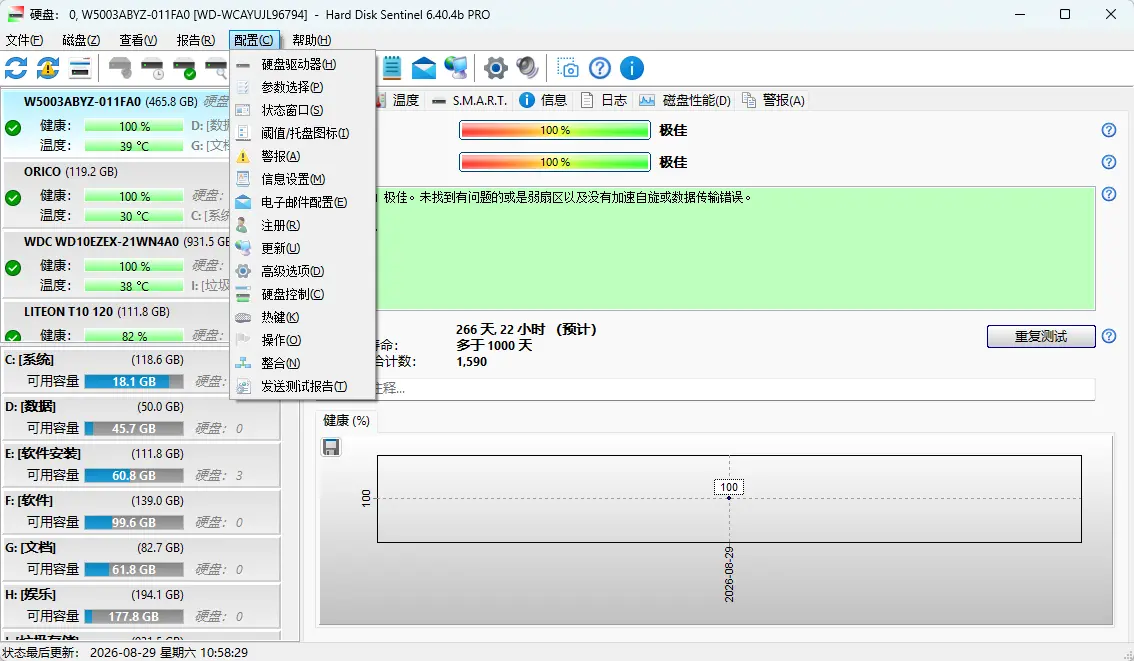Switch to the 日志 tab

(605, 101)
